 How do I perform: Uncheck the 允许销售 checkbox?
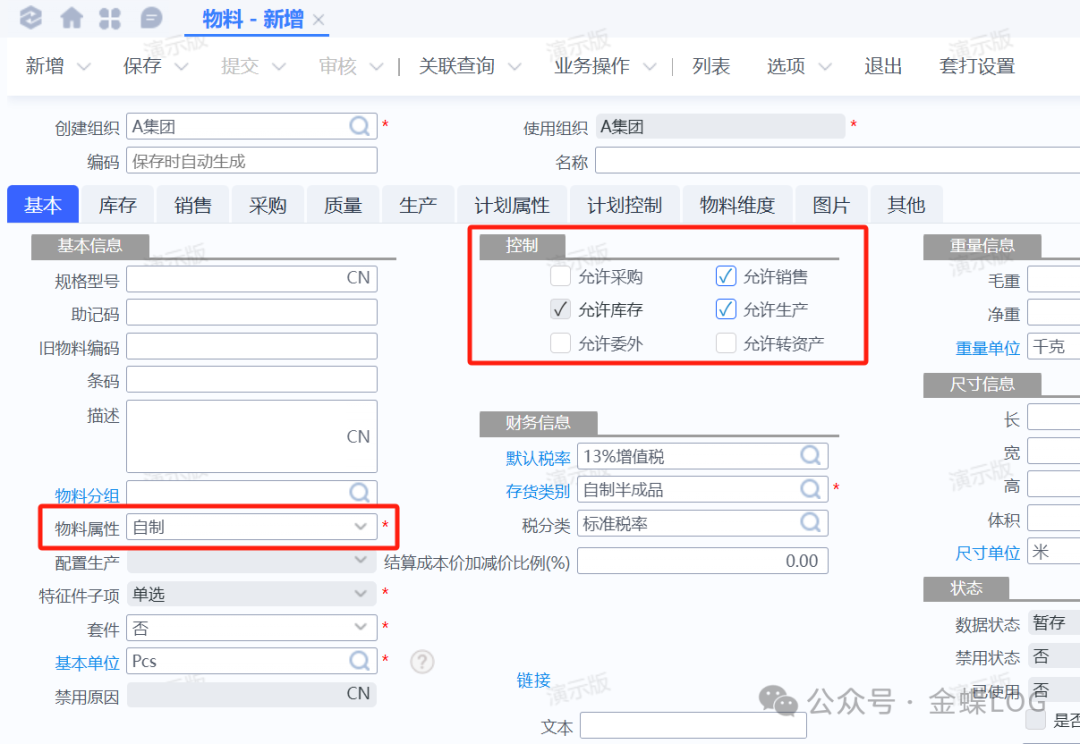click(x=726, y=277)
